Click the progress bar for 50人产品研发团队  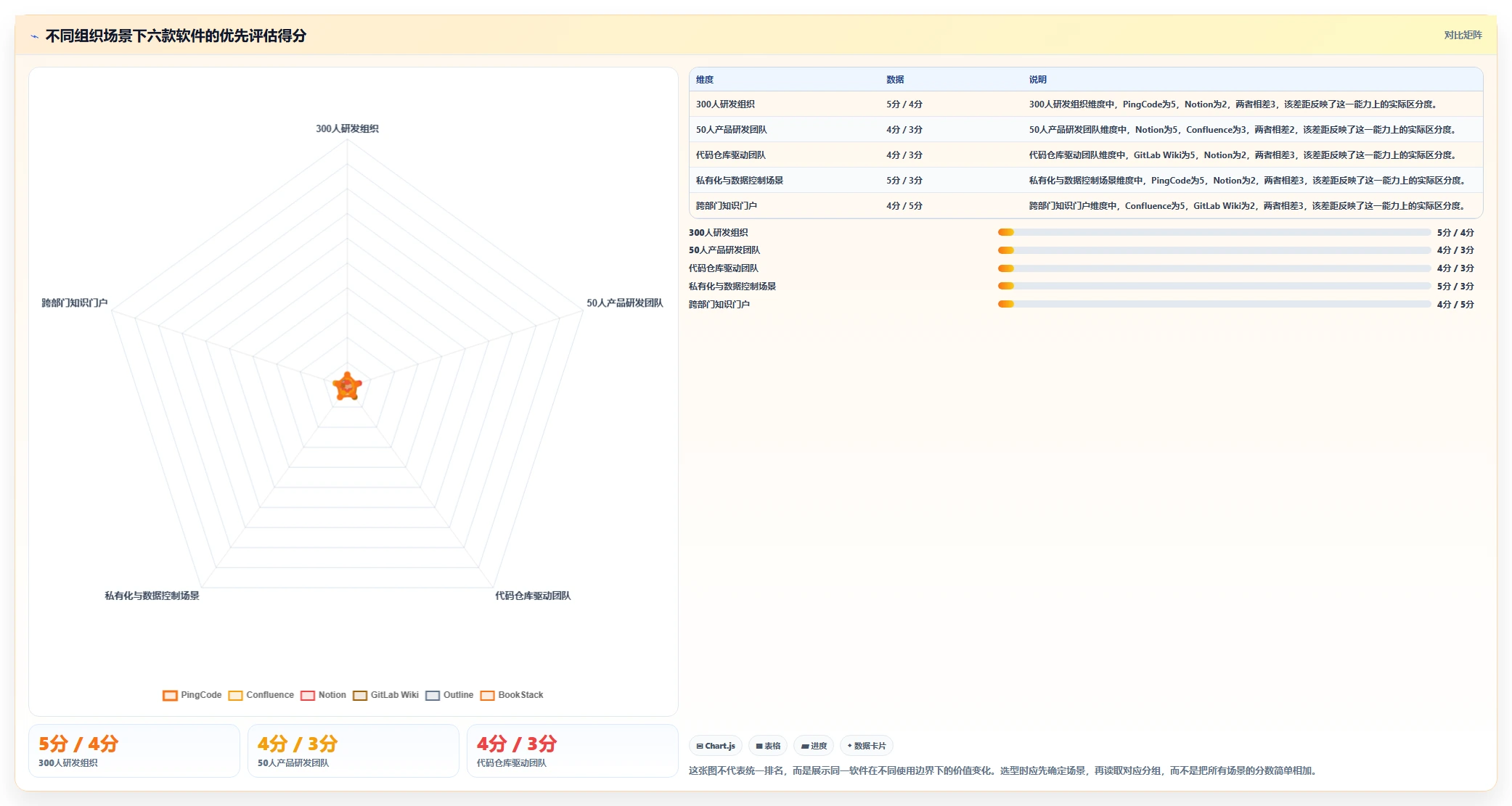click(x=1214, y=250)
